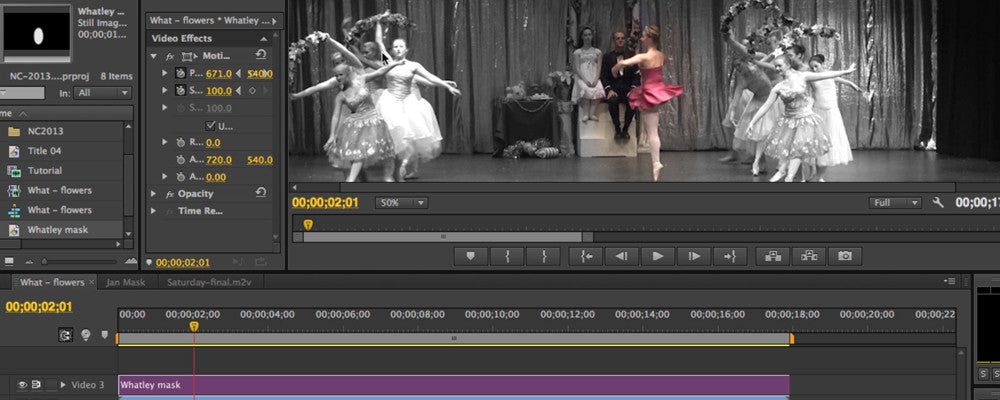Click the Mark Out button

pyautogui.click(x=543, y=256)
